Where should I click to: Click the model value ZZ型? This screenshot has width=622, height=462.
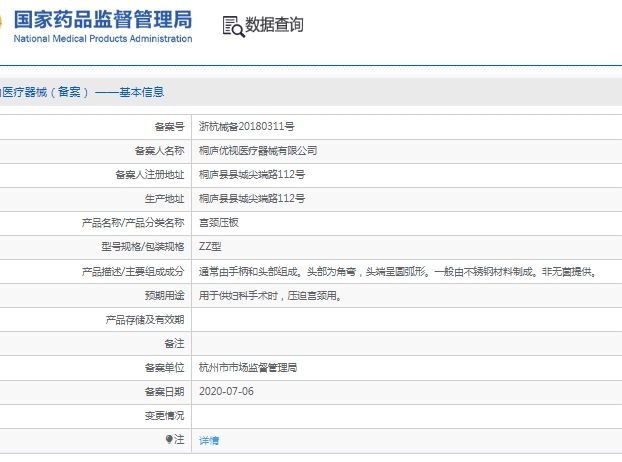tap(210, 247)
